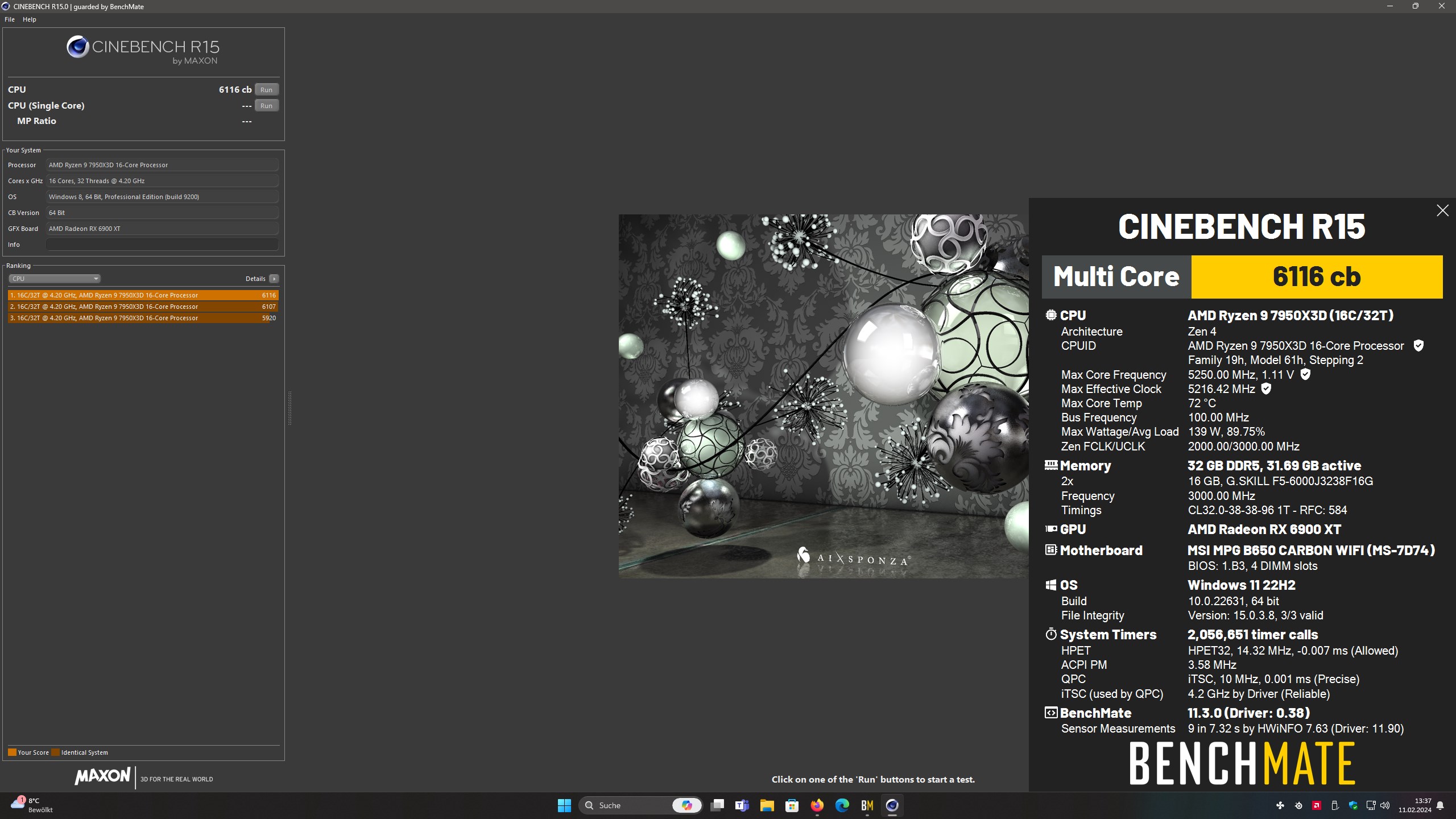Open the volume tray icon
This screenshot has height=819, width=1456.
[1385, 805]
